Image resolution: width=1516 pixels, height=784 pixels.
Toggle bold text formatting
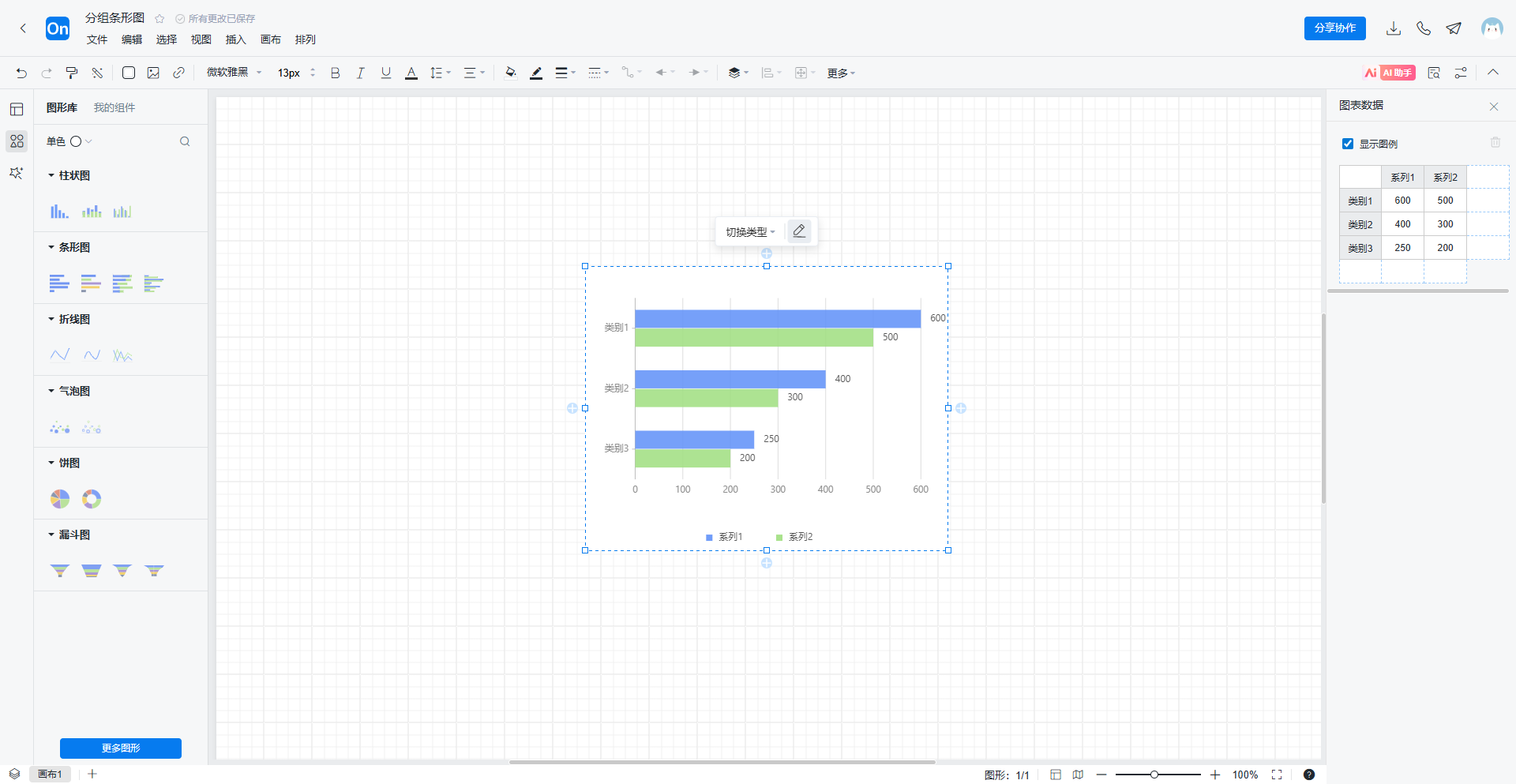coord(335,73)
